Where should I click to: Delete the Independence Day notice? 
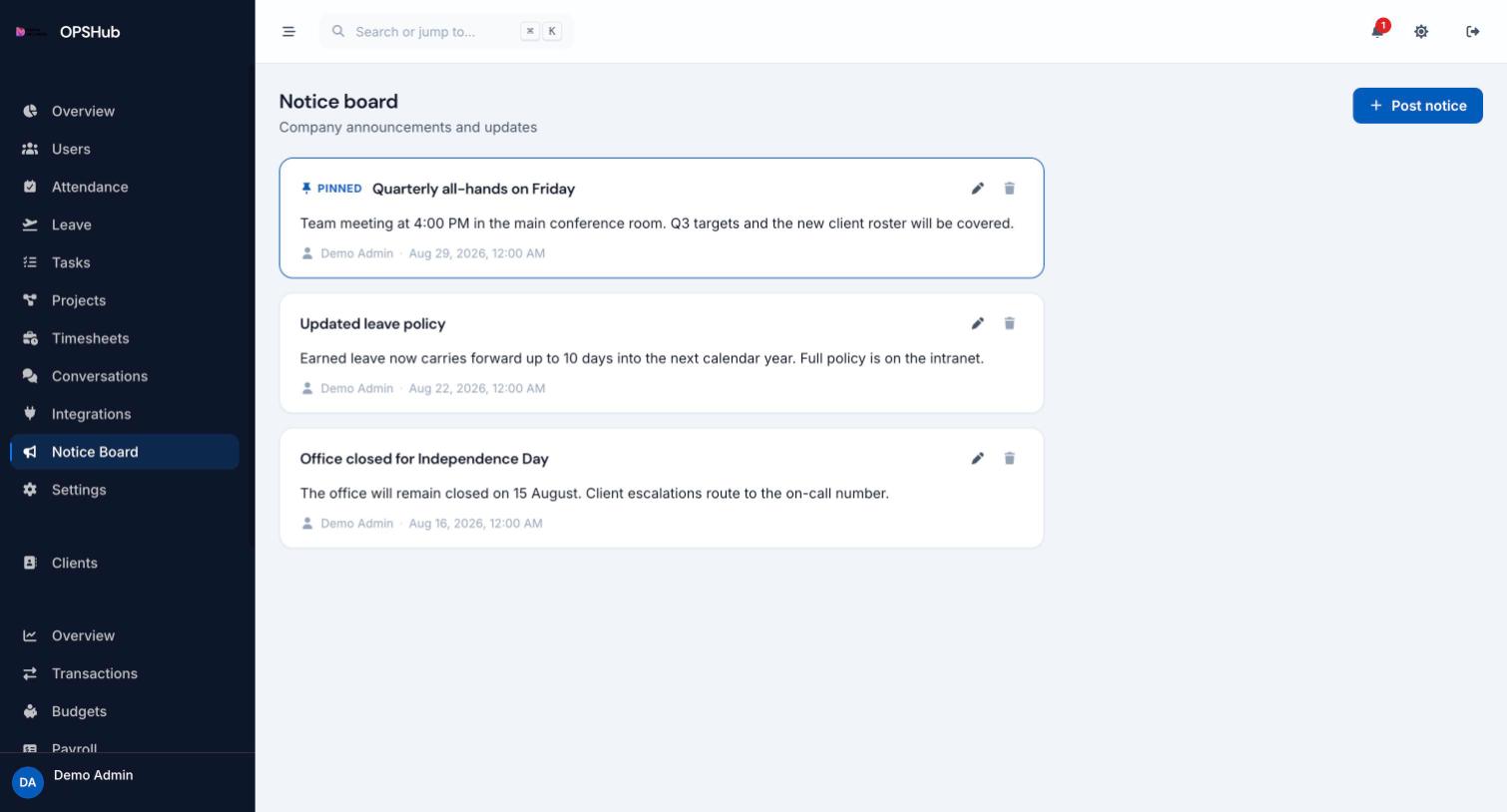[1009, 459]
